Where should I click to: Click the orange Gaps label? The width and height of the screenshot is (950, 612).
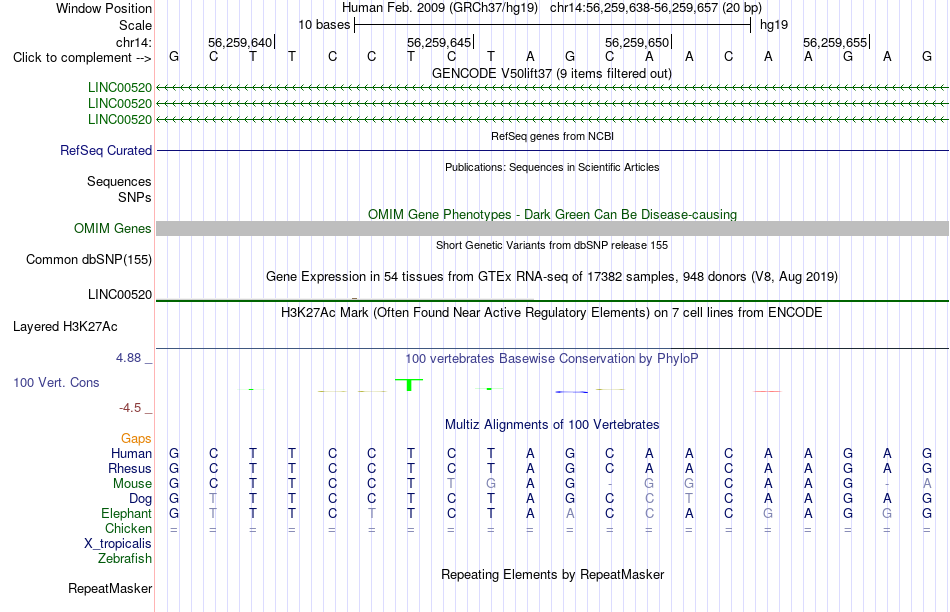136,438
